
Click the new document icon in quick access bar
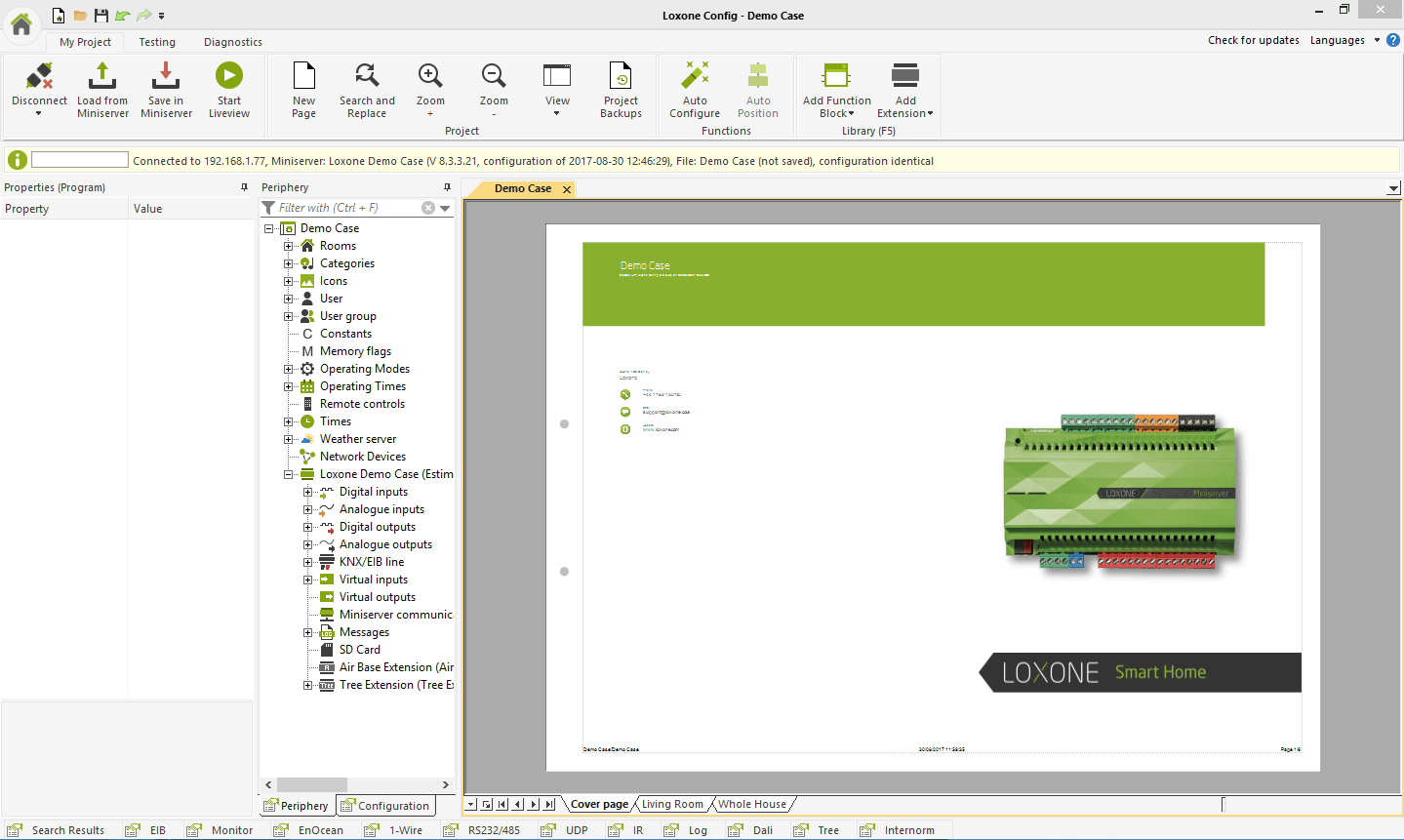59,16
